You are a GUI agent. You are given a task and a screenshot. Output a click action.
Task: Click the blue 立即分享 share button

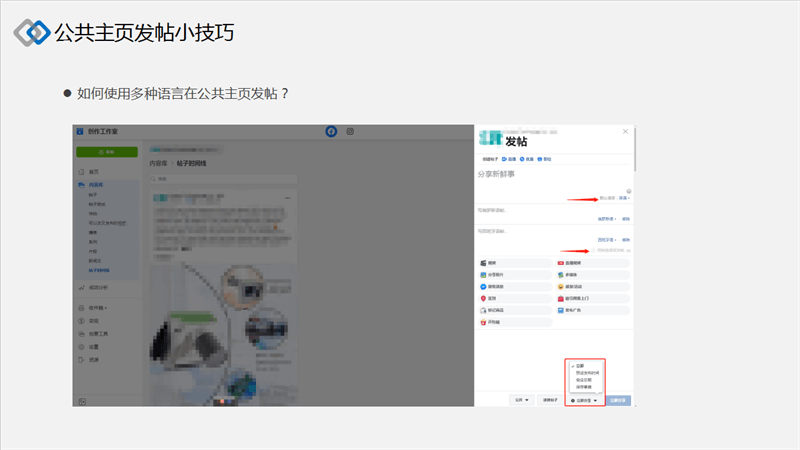(618, 401)
